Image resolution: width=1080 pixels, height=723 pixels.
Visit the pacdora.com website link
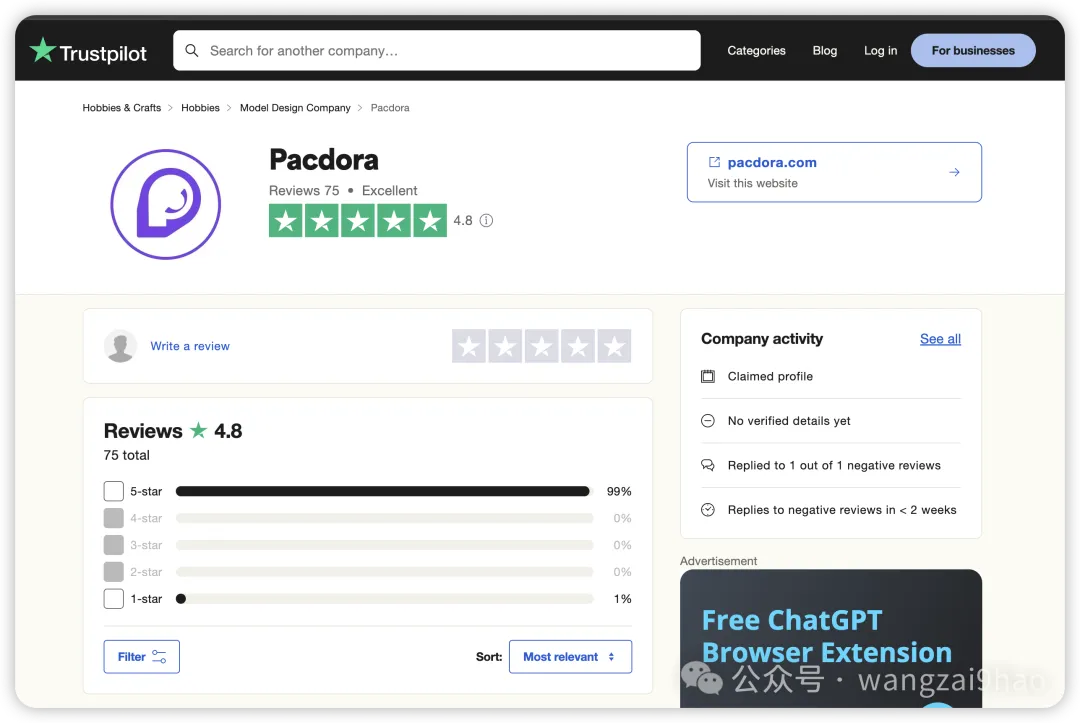coord(772,163)
